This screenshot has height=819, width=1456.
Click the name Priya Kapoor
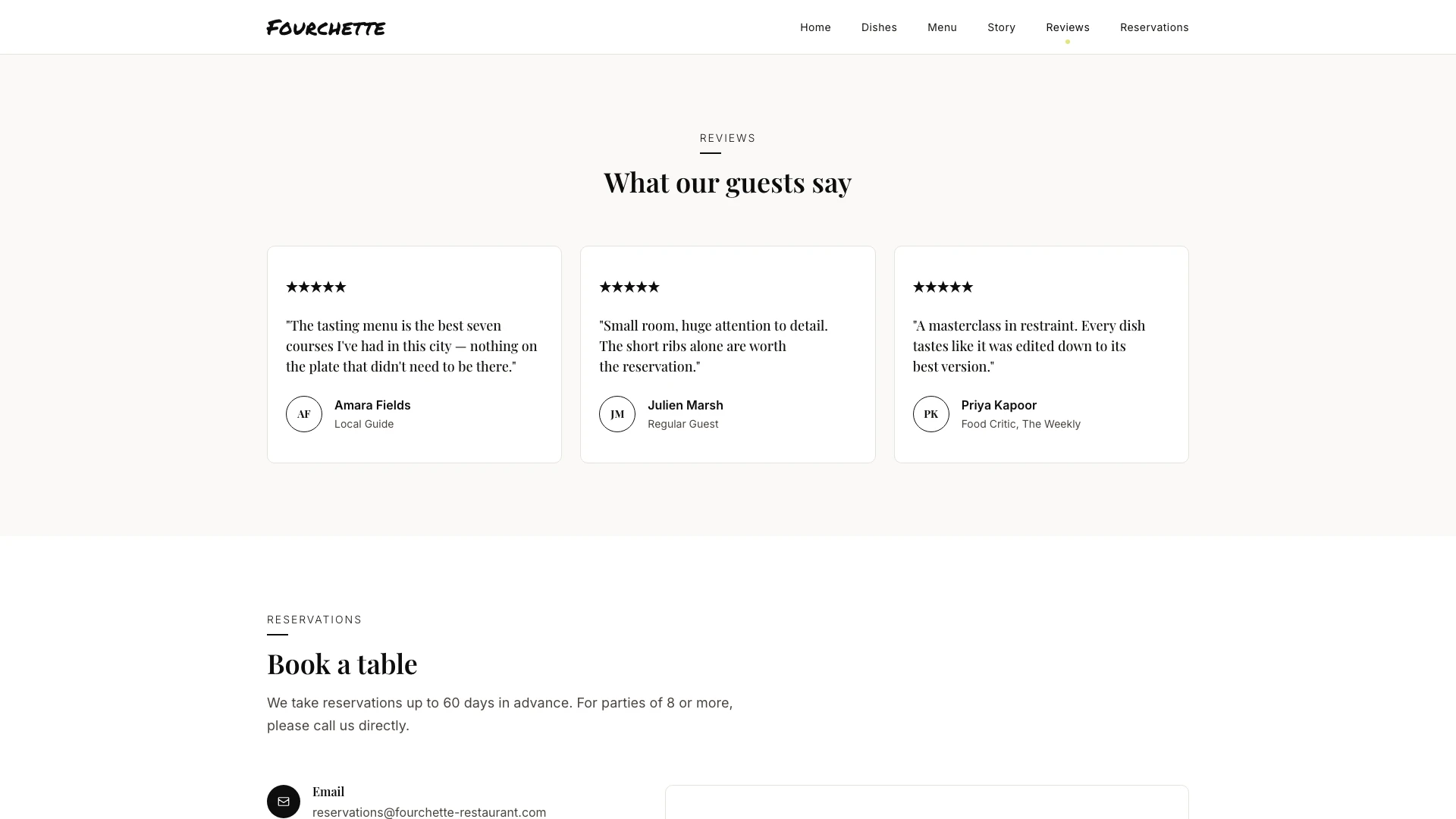click(999, 405)
